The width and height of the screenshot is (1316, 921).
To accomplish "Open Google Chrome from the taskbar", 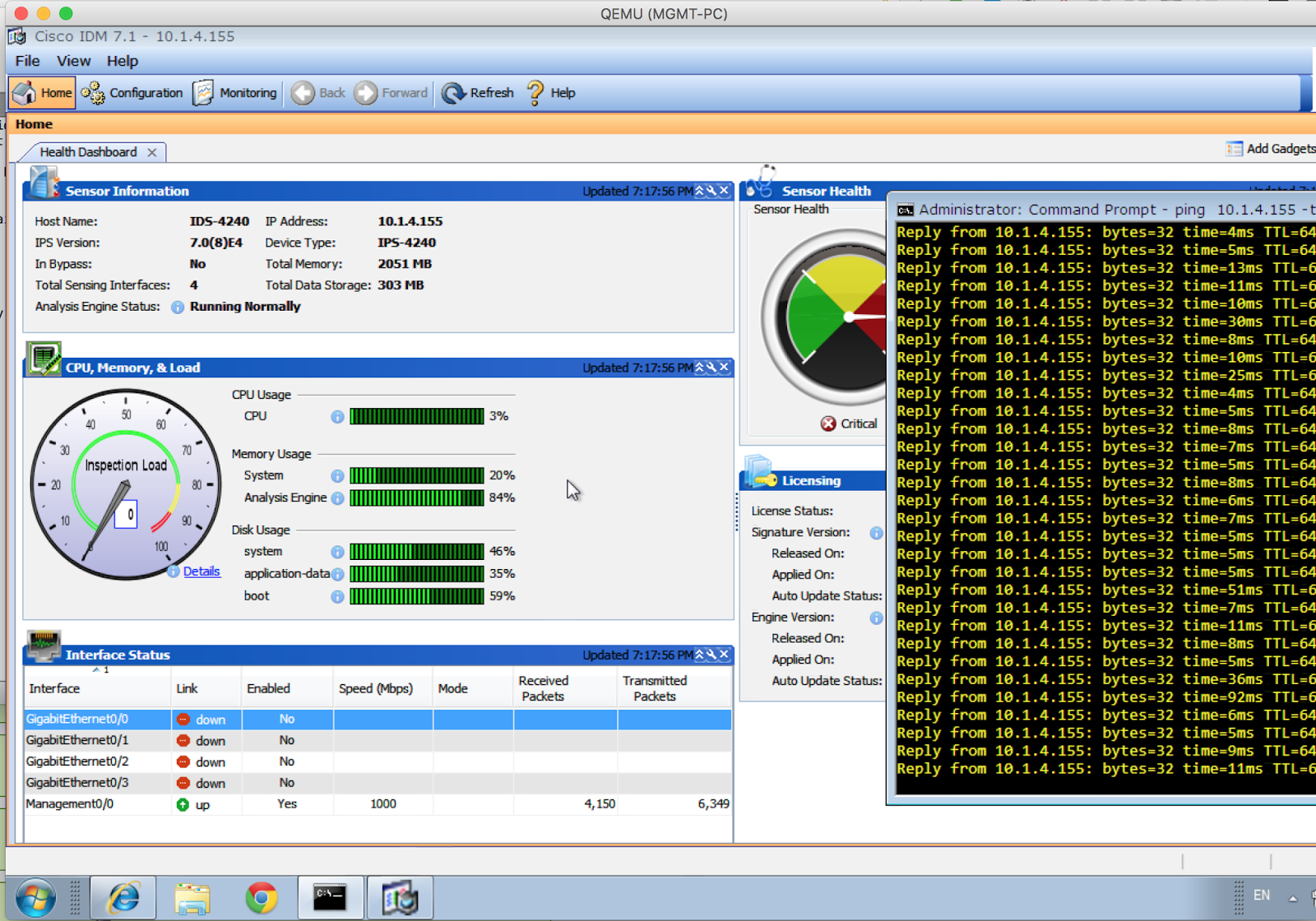I will coord(261,897).
